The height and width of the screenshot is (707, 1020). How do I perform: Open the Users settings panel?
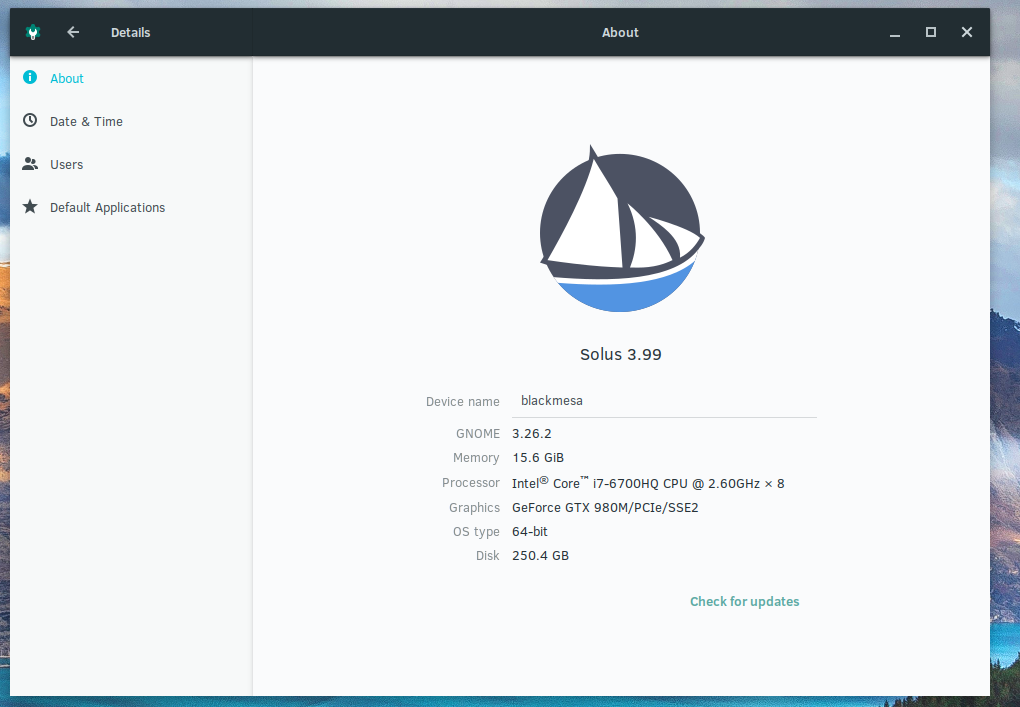point(131,164)
